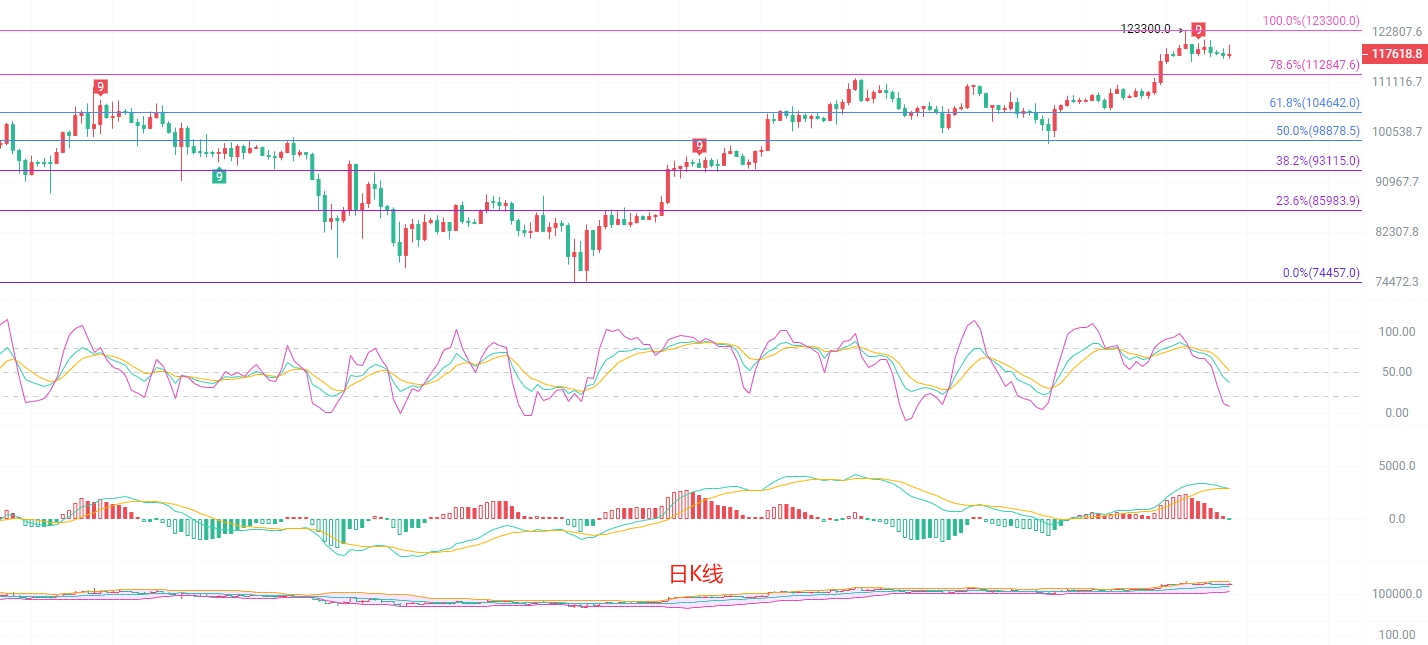The width and height of the screenshot is (1428, 645).
Task: Click the red current price tag 117618.8
Action: pyautogui.click(x=1396, y=54)
